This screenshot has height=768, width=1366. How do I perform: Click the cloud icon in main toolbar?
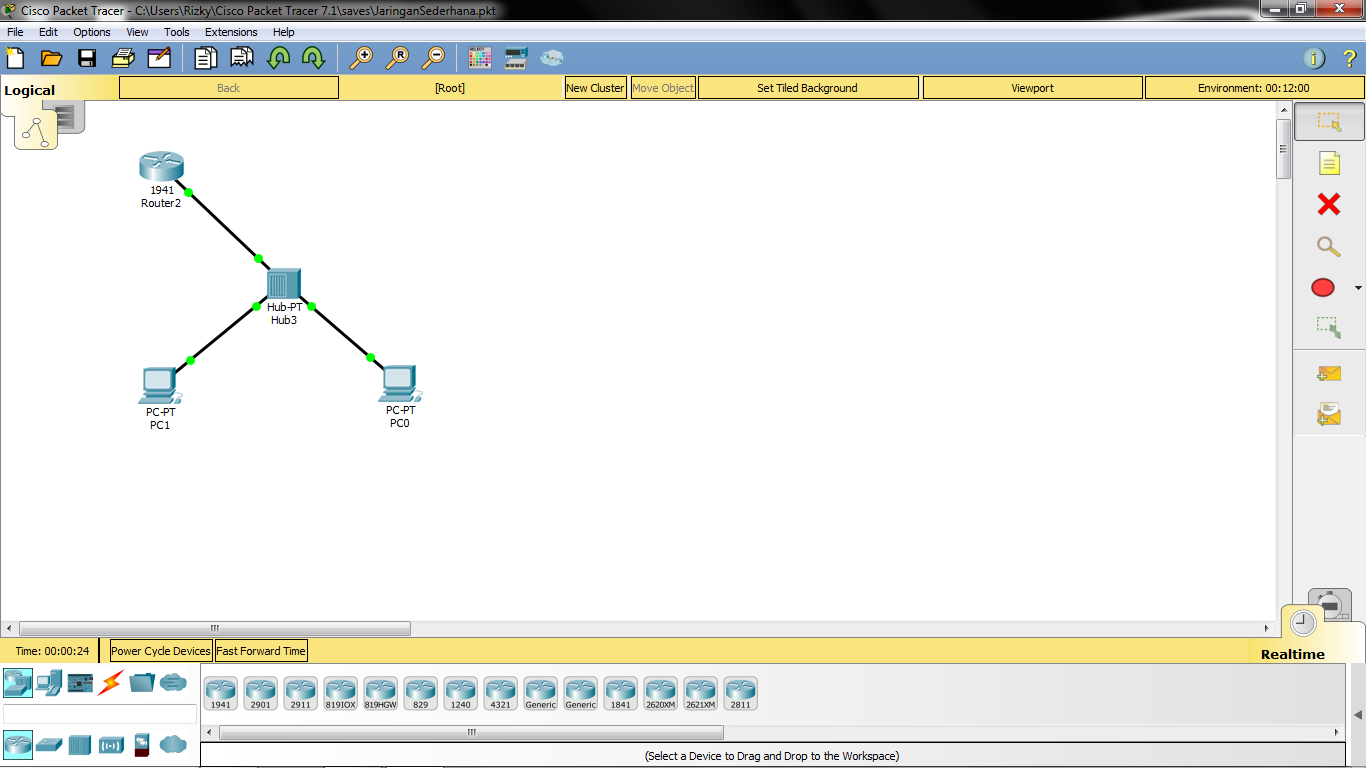552,58
